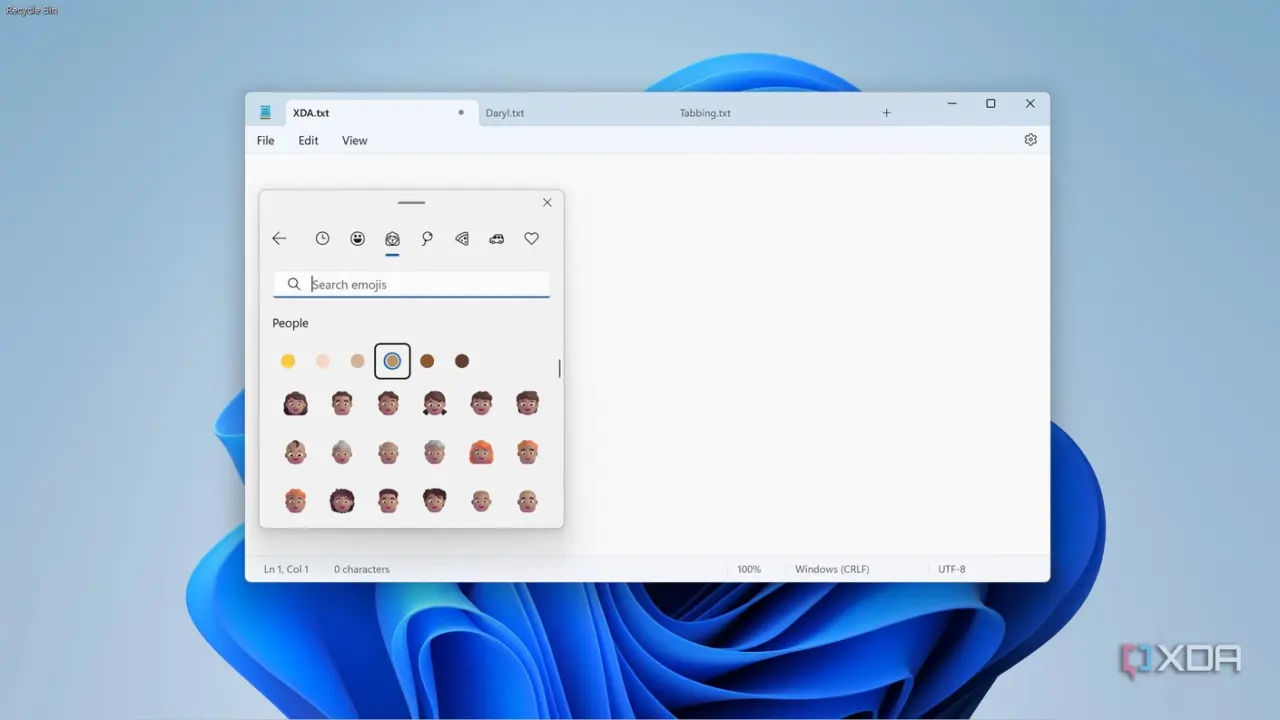The width and height of the screenshot is (1280, 720).
Task: Close the XDA.txt tab via its unsaved dot
Action: tap(461, 112)
